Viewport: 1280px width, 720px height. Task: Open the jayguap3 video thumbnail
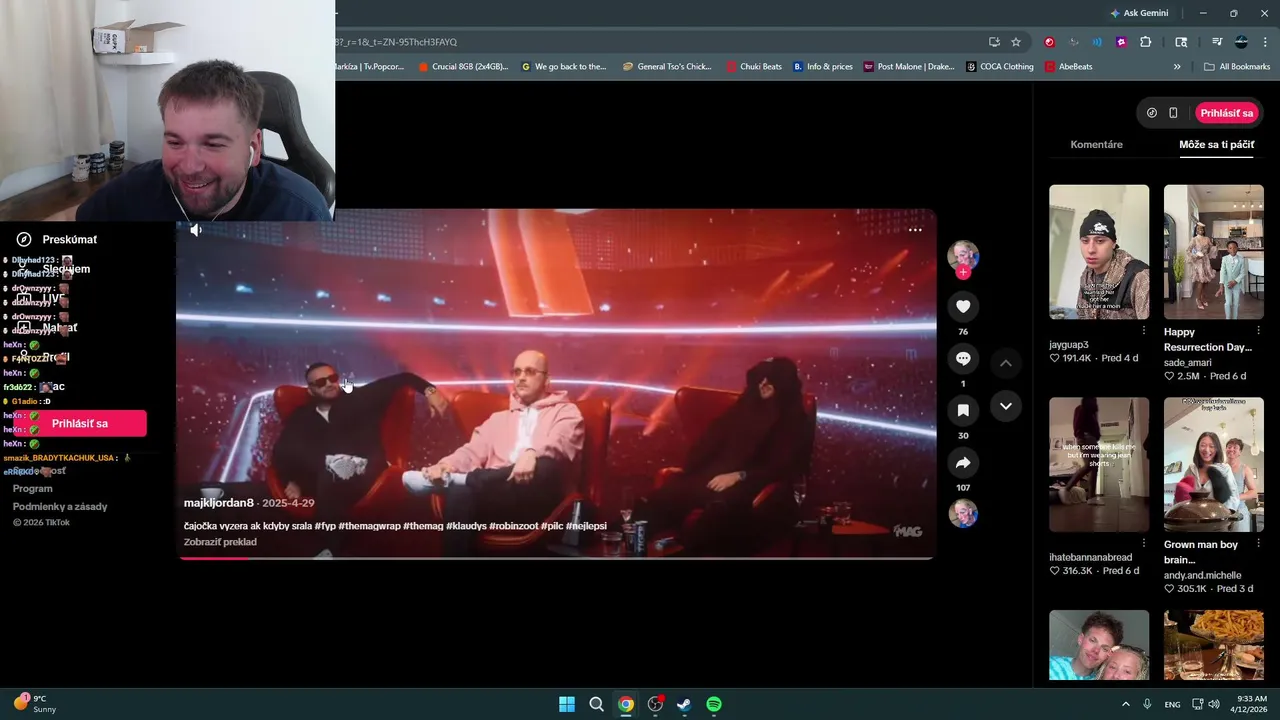[1099, 252]
